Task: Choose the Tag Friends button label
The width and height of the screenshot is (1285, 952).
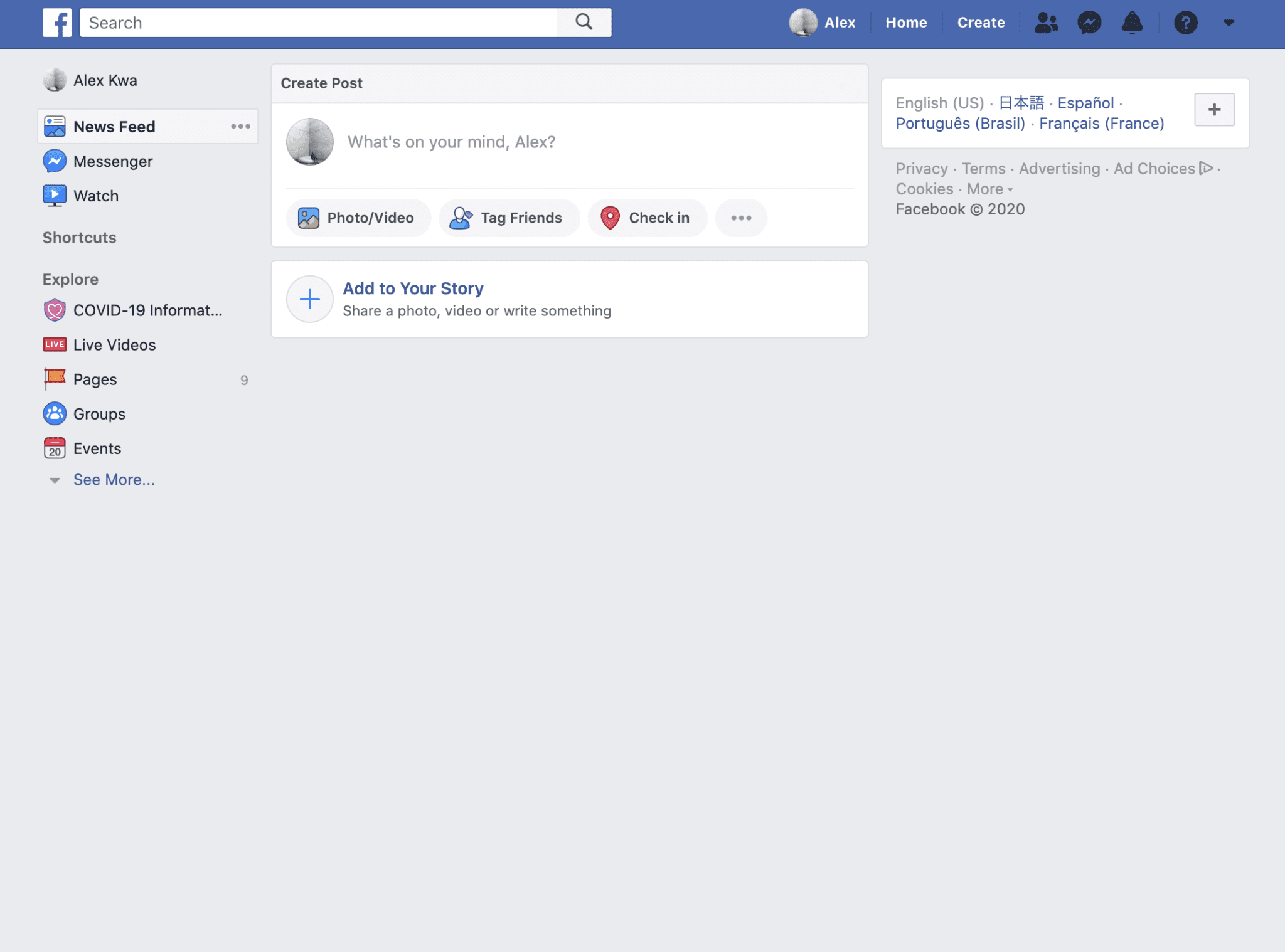Action: (x=521, y=218)
